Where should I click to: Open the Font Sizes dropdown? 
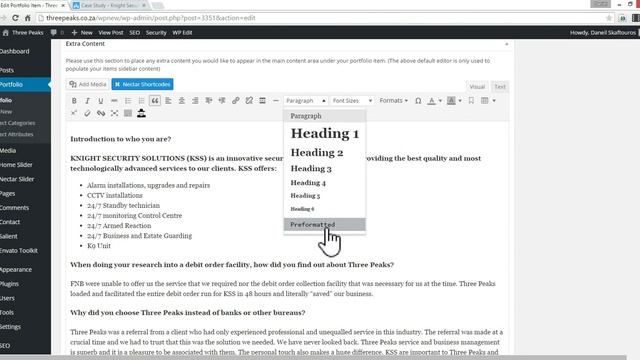click(x=352, y=101)
